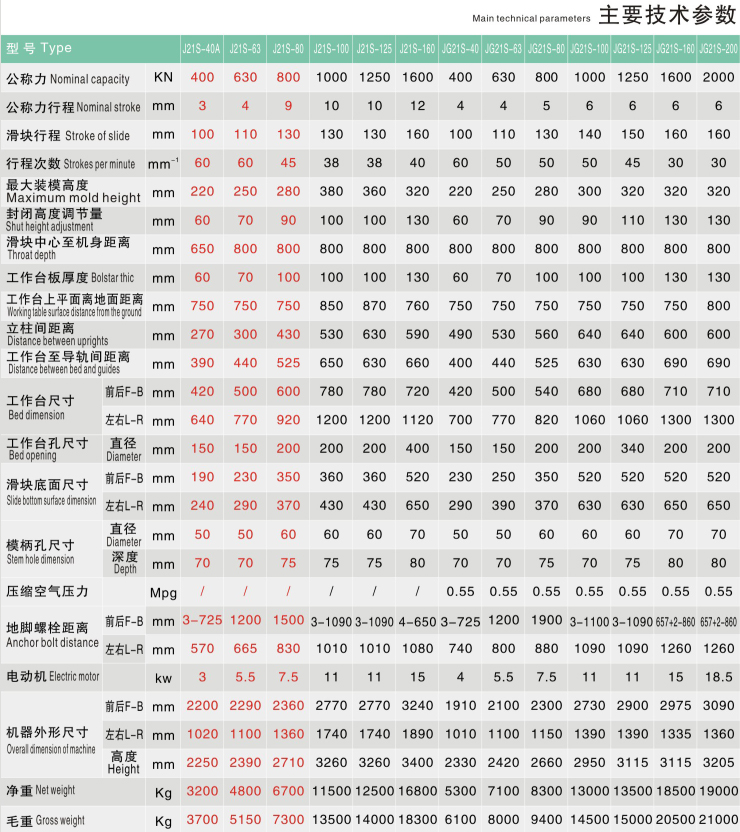The image size is (740, 832).
Task: Click Bed opening diameter value '340'
Action: pos(632,449)
